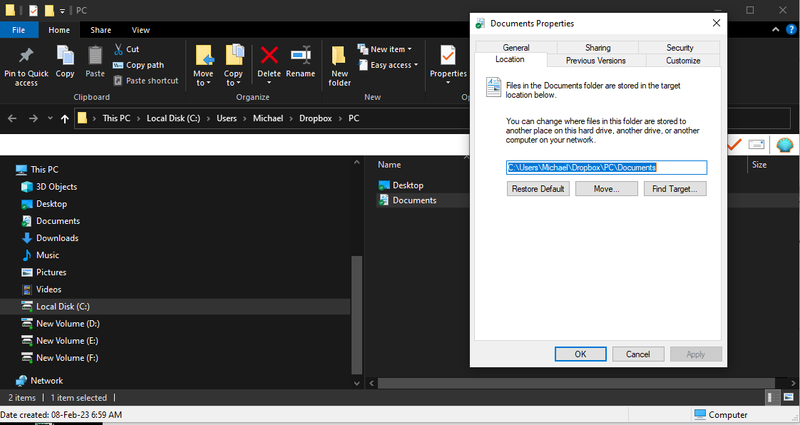Click the Restore Default button
Viewport: 800px width, 425px height.
point(538,188)
